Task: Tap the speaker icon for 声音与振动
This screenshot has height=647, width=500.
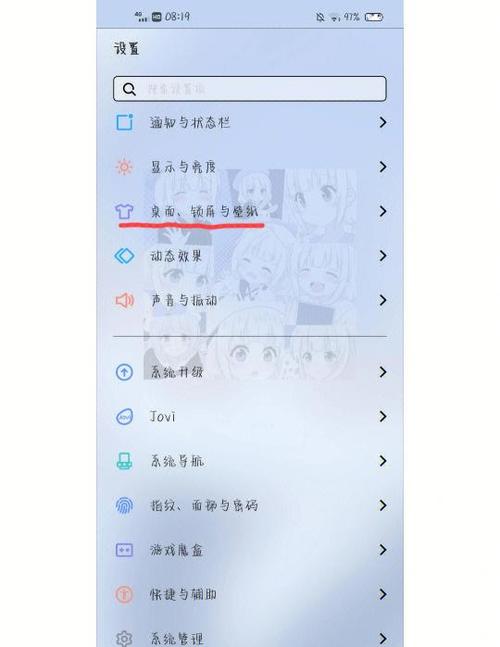Action: tap(124, 300)
